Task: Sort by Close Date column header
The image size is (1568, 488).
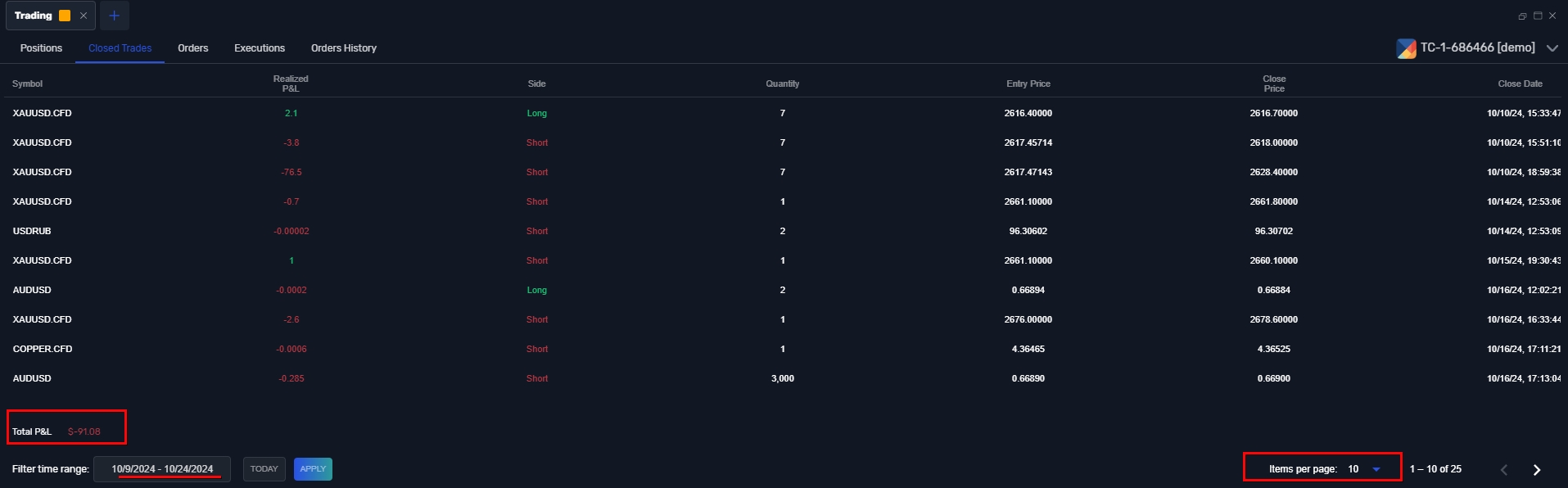Action: click(x=1520, y=84)
